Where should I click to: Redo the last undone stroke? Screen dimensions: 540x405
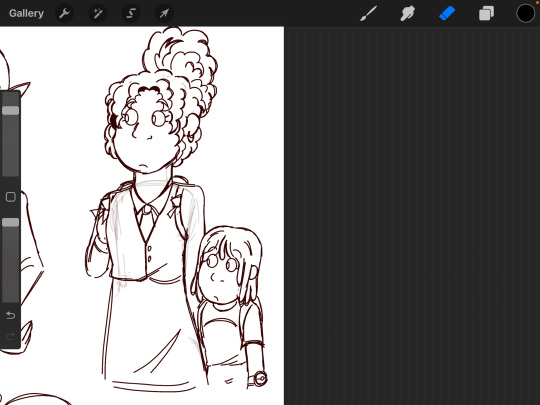point(10,336)
